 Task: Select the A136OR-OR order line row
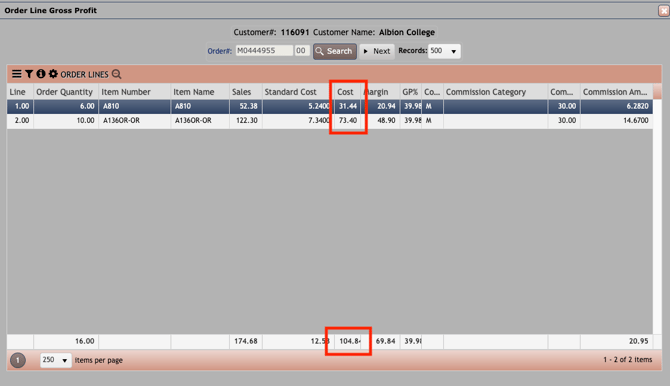coord(329,121)
